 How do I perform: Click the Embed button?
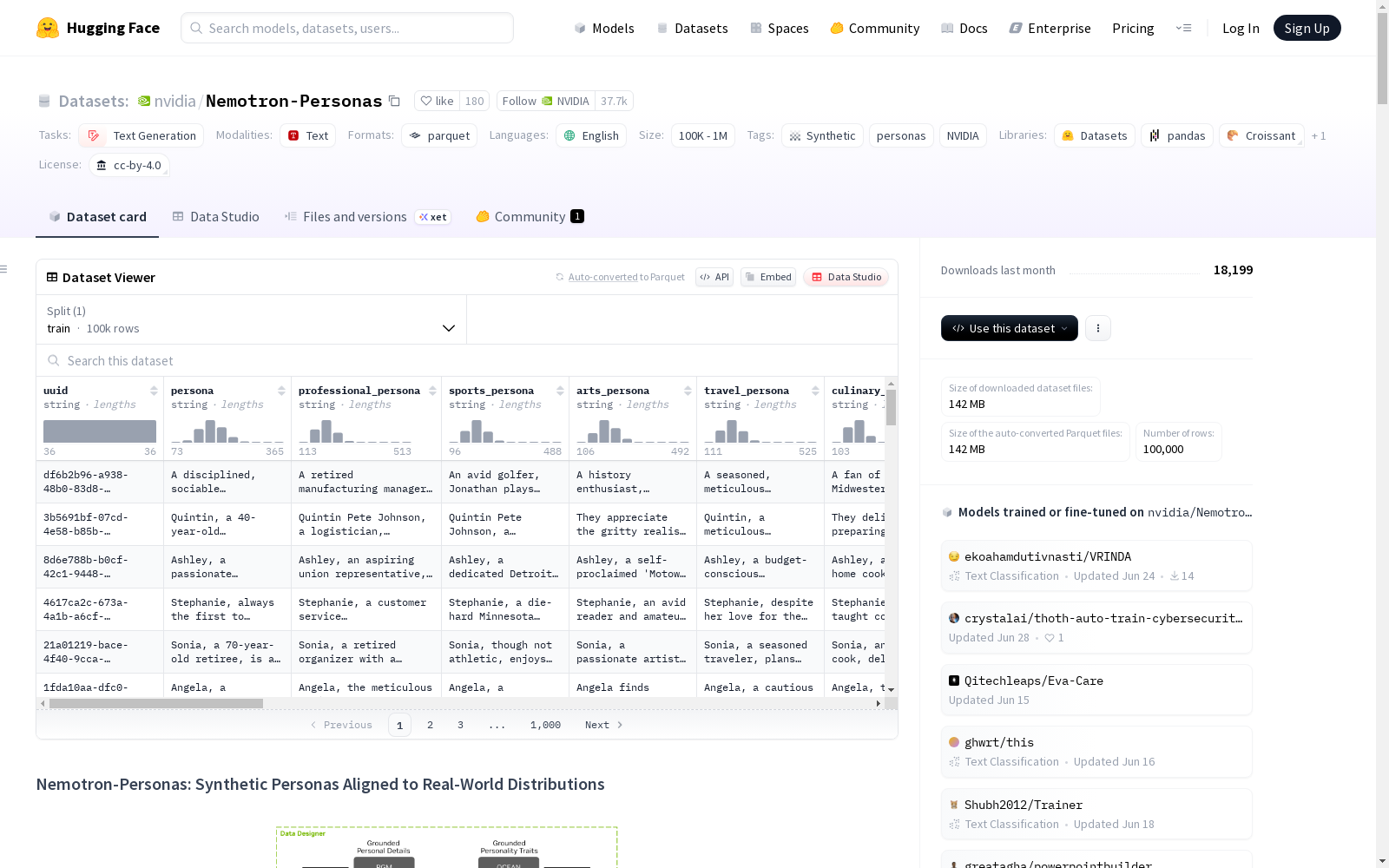(768, 277)
